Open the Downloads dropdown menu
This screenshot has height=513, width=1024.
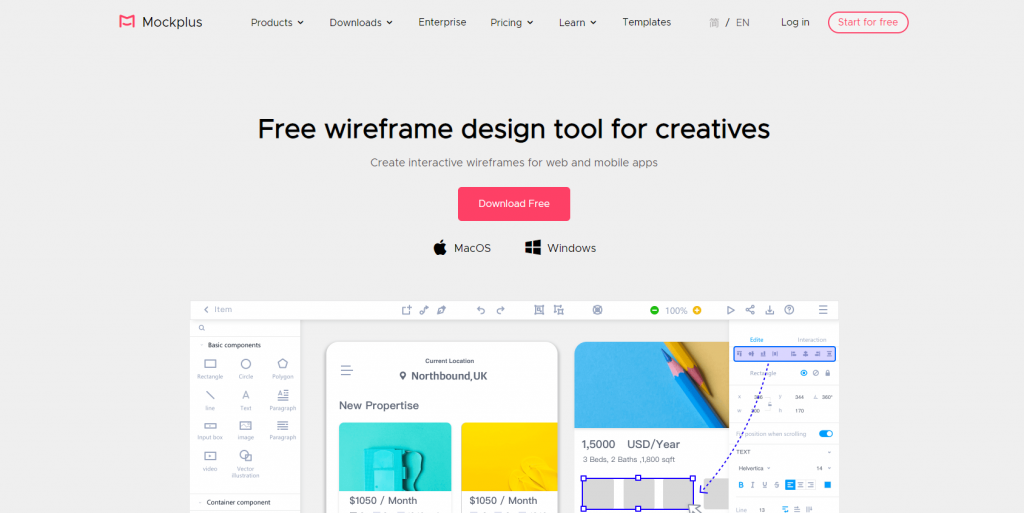361,22
